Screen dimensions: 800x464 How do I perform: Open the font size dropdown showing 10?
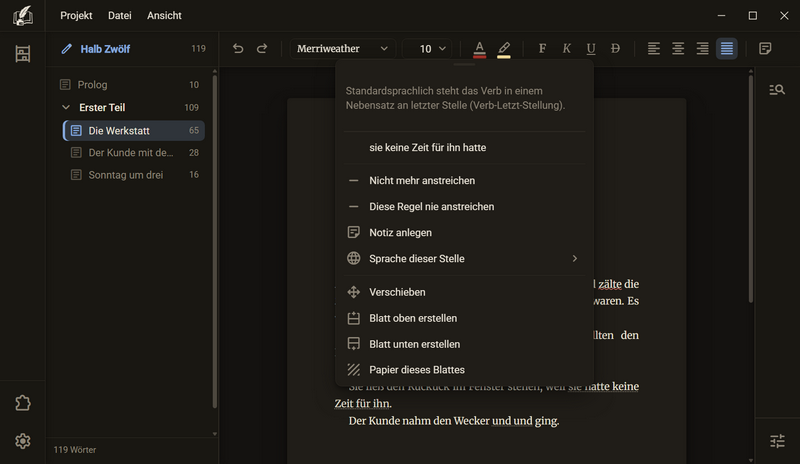click(x=427, y=48)
